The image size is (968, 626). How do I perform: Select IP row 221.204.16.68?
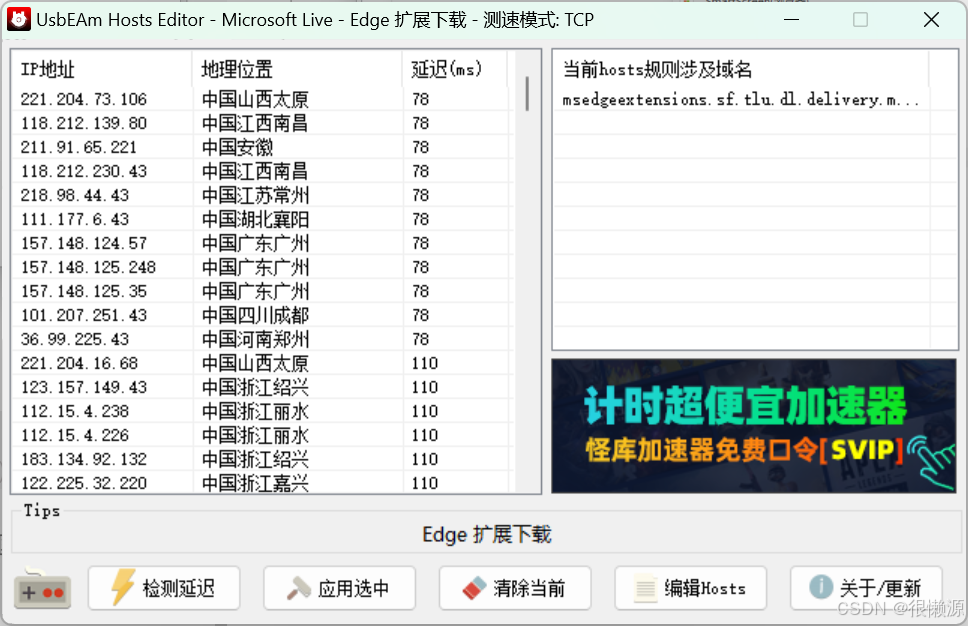(x=262, y=364)
